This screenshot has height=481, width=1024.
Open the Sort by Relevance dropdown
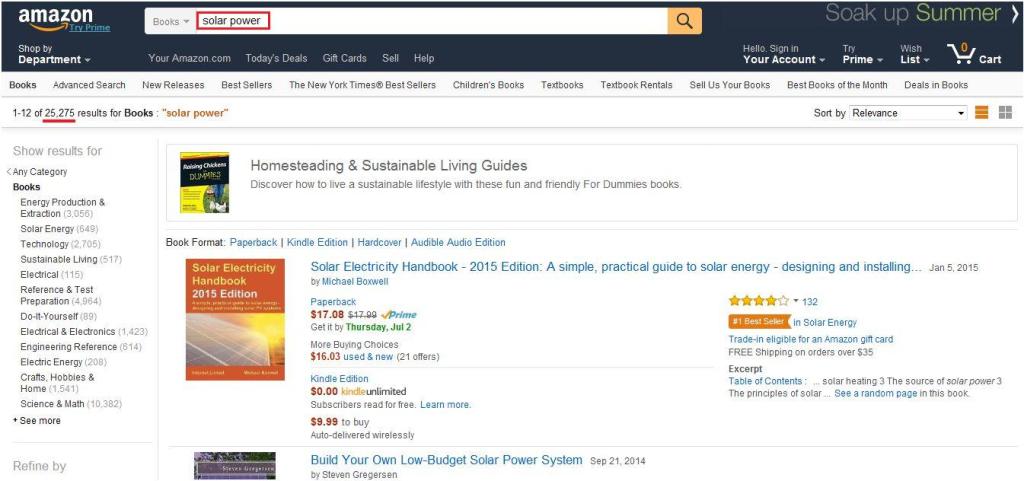click(x=908, y=113)
